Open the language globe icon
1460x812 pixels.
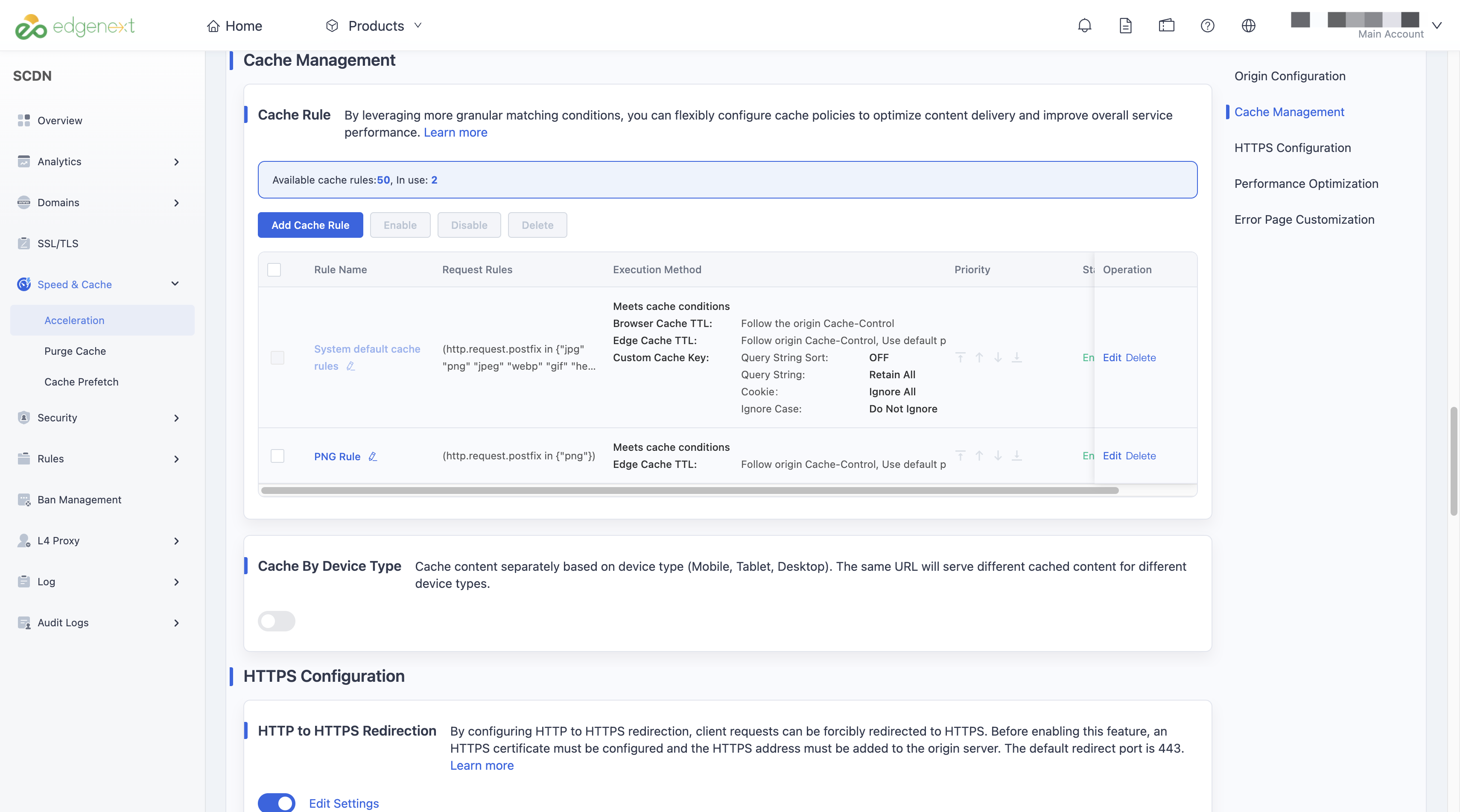coord(1249,26)
